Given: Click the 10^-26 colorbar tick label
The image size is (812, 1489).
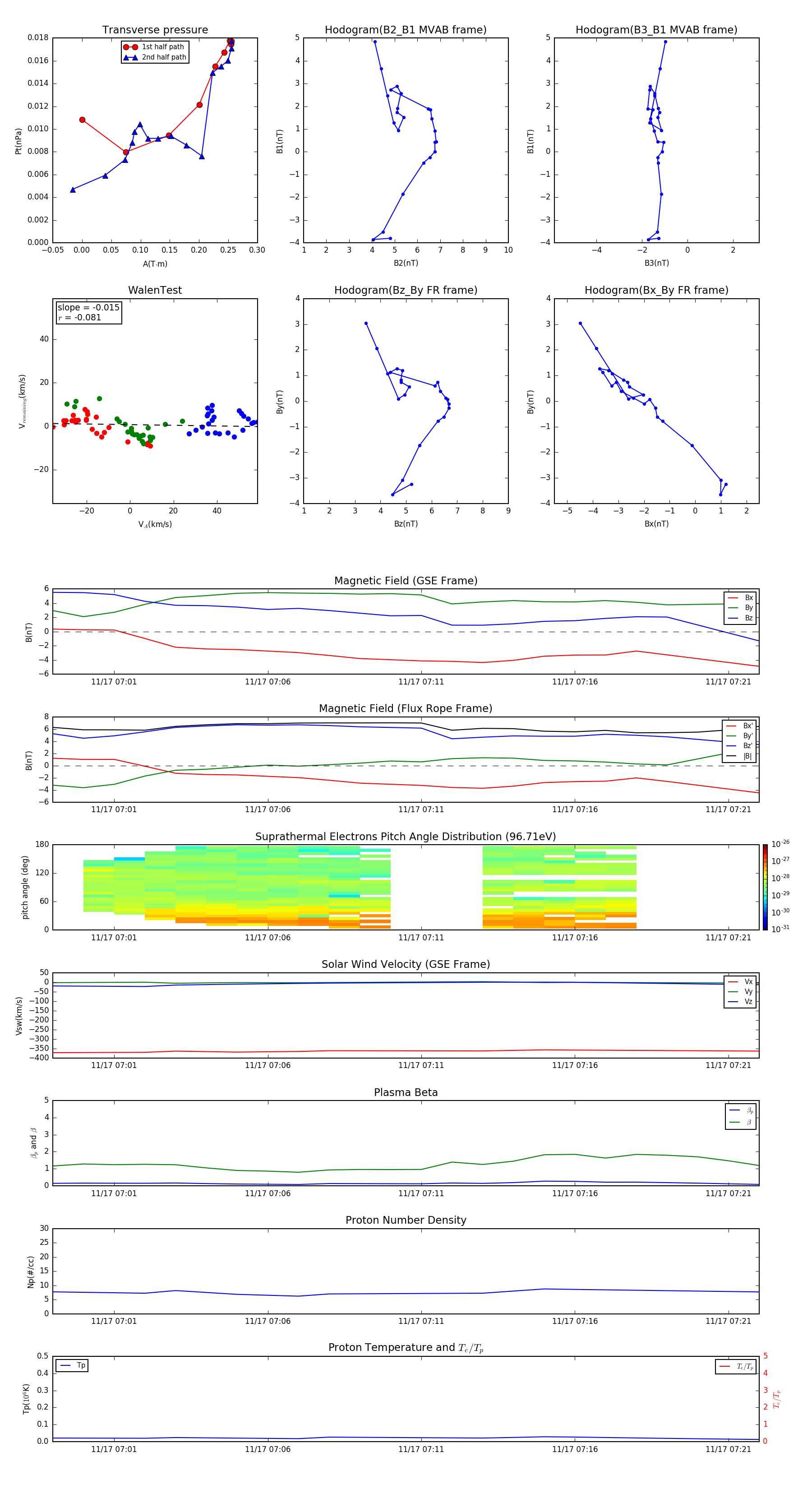Looking at the screenshot, I should (780, 844).
